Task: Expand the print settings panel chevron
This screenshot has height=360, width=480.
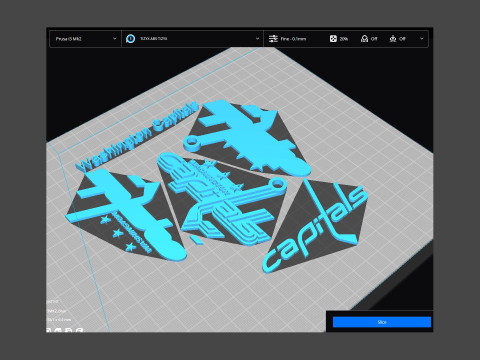Action: click(422, 39)
